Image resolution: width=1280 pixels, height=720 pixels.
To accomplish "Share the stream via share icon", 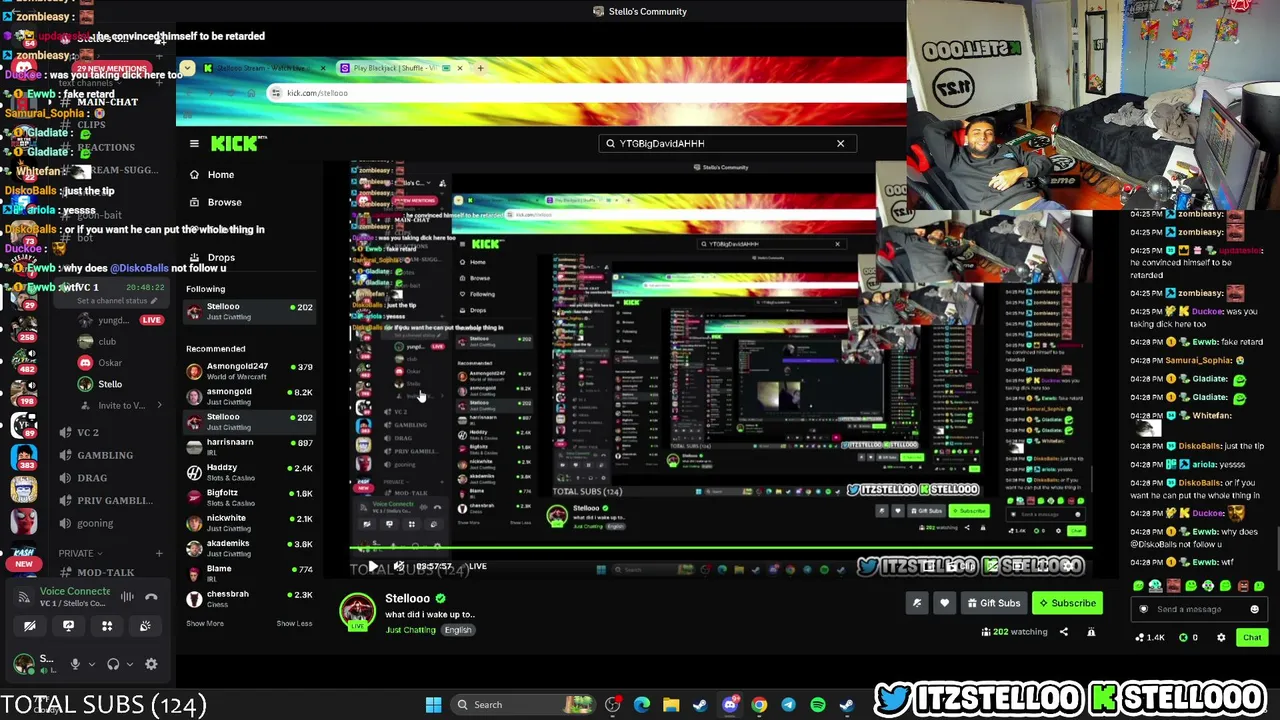I will tap(1064, 632).
